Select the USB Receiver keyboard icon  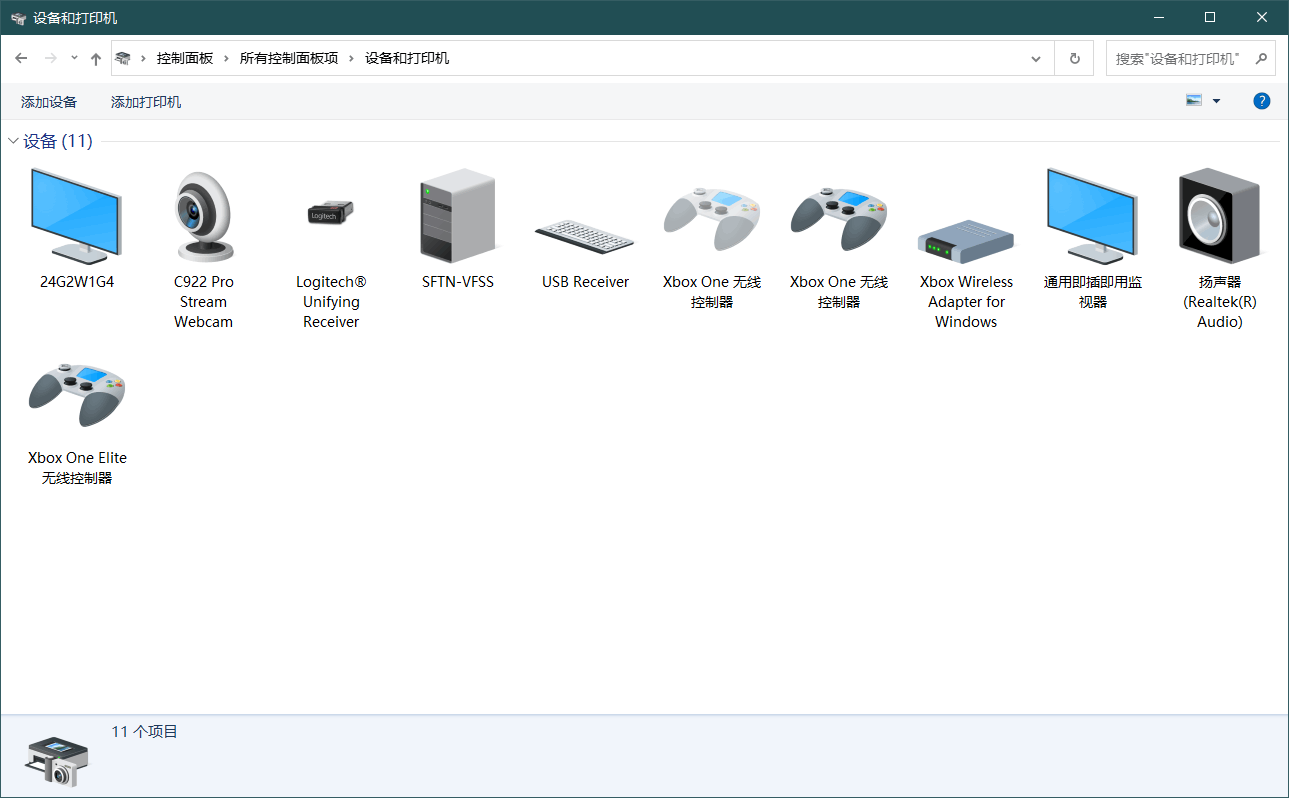tap(585, 236)
